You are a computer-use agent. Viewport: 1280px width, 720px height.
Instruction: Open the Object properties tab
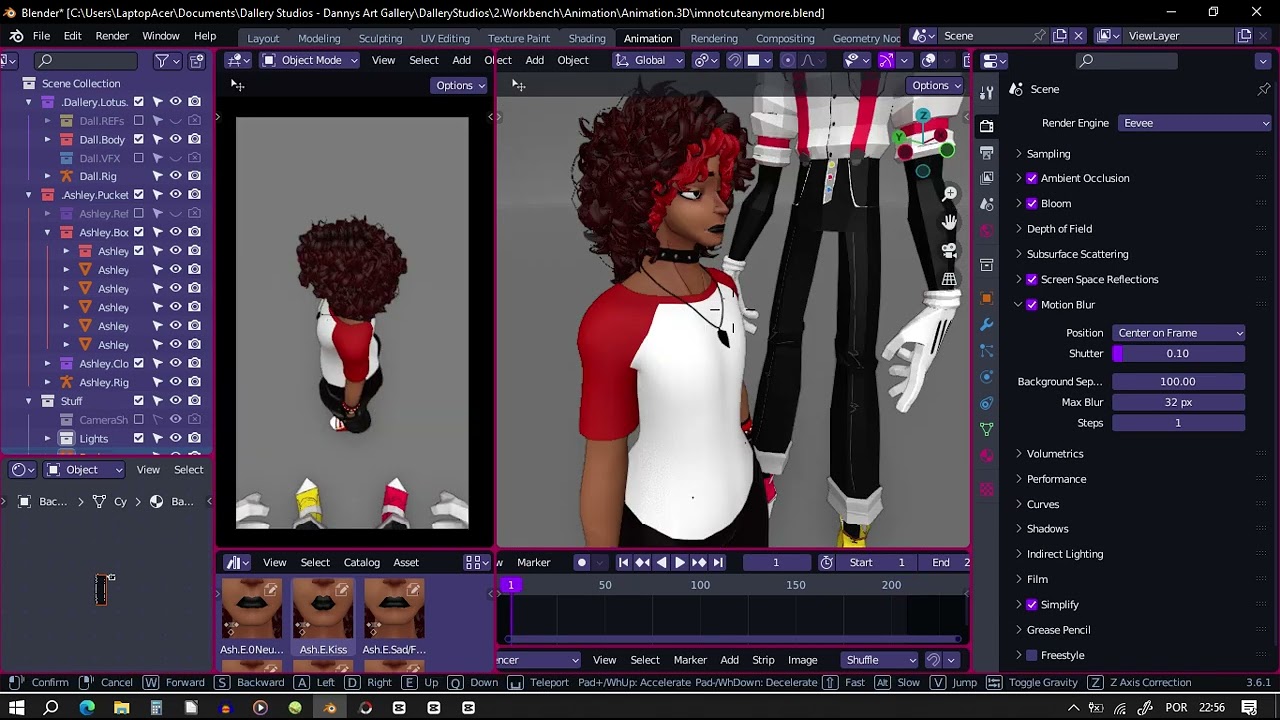pyautogui.click(x=987, y=298)
